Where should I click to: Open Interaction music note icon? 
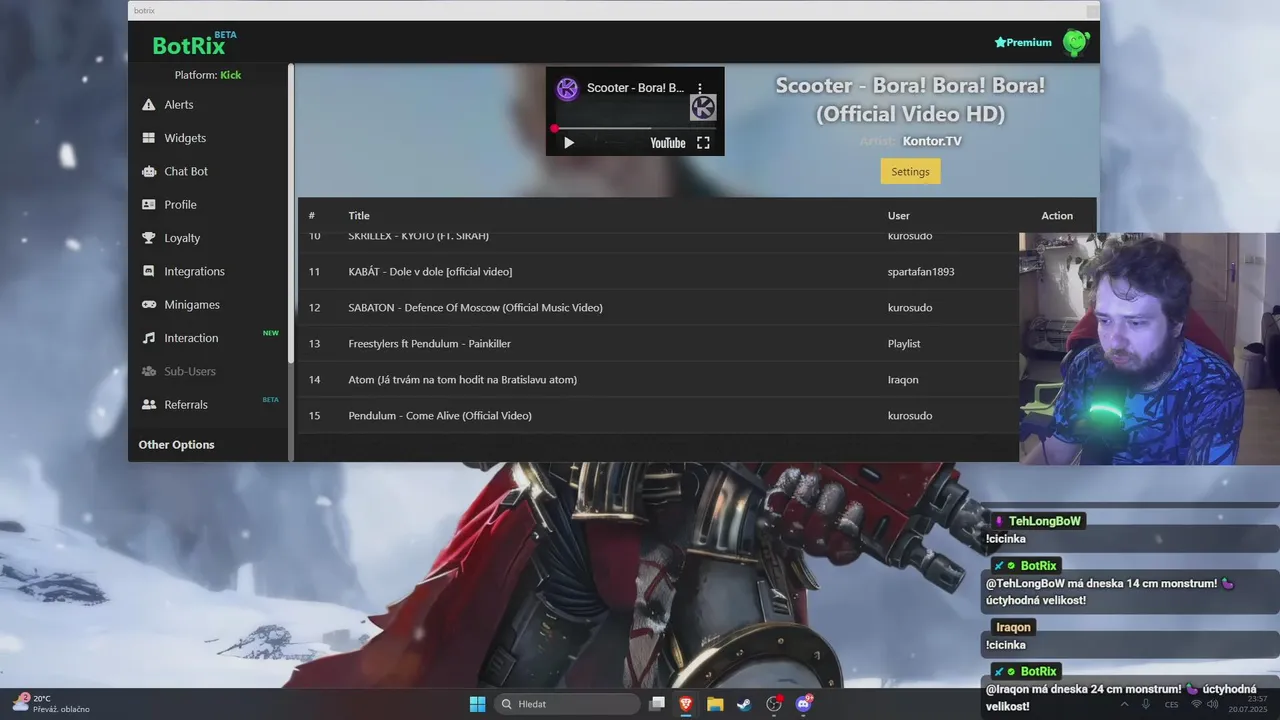(149, 338)
